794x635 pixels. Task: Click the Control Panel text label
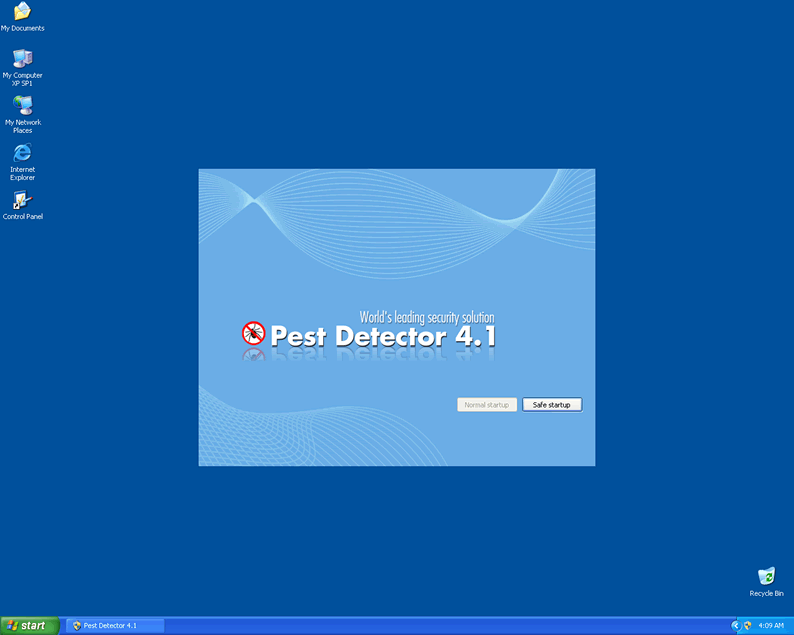tap(23, 217)
